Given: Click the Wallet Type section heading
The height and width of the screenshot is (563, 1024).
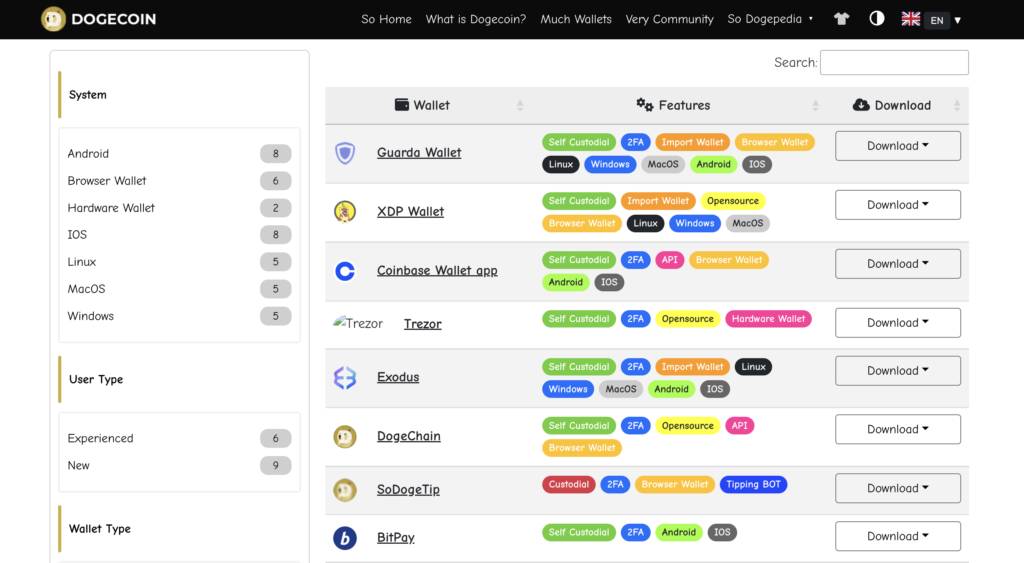Looking at the screenshot, I should [x=99, y=529].
